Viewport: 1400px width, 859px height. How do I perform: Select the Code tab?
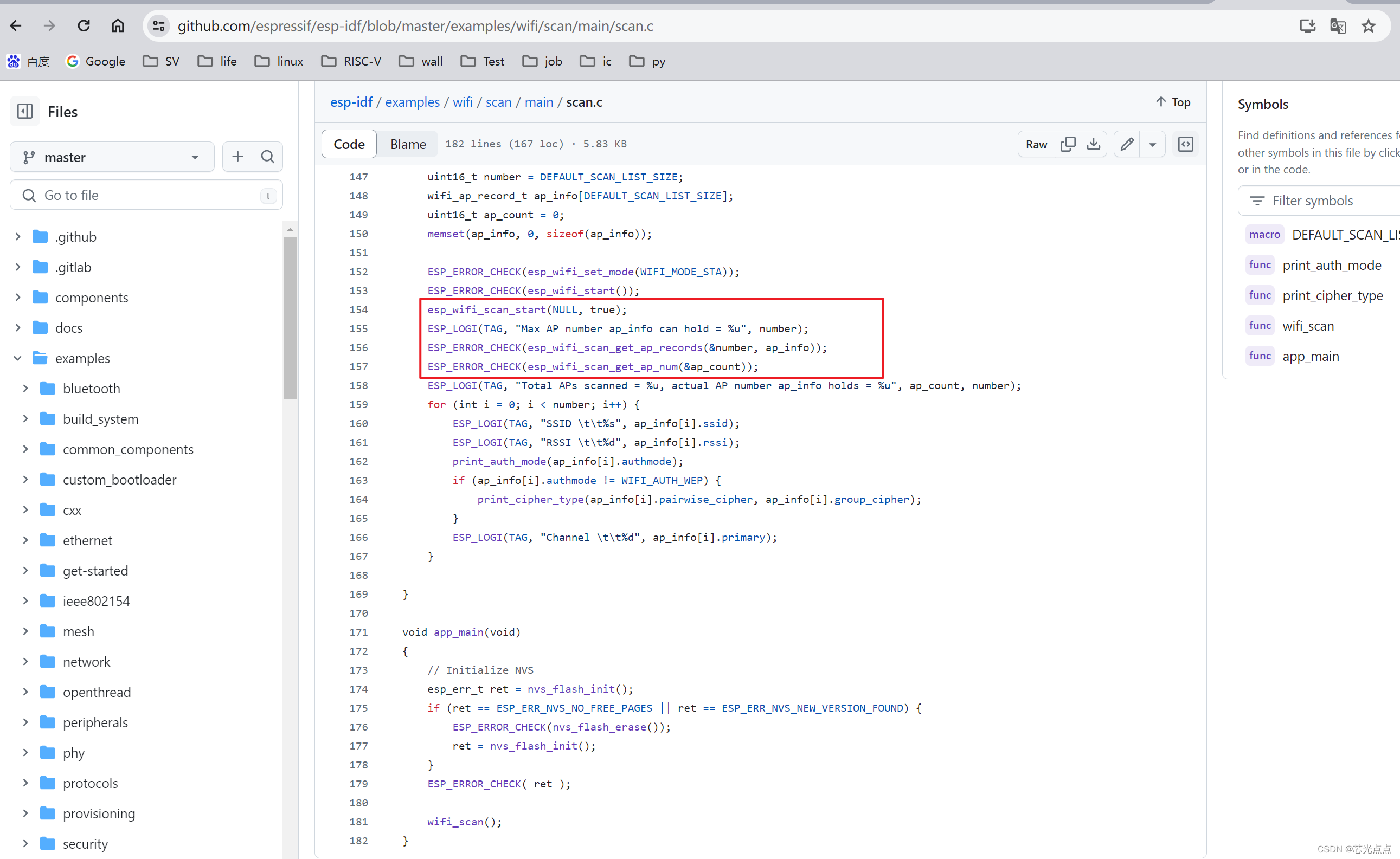tap(349, 144)
